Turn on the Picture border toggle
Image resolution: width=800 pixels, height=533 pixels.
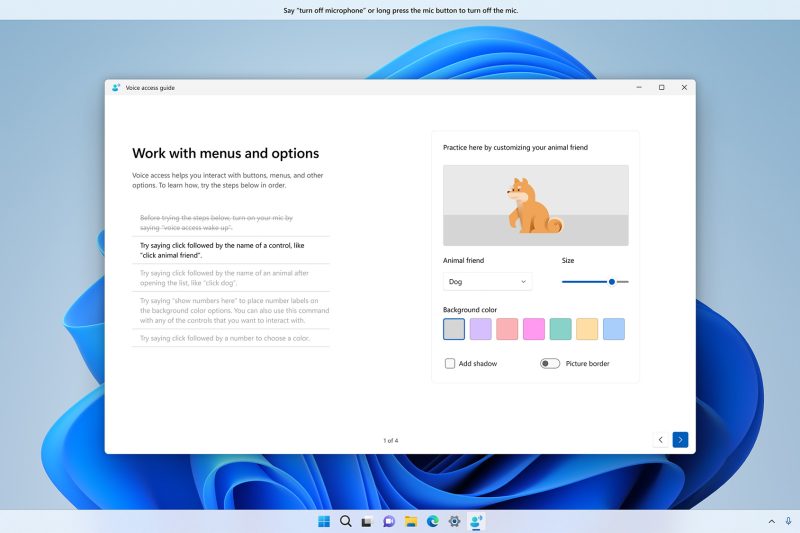click(x=550, y=364)
